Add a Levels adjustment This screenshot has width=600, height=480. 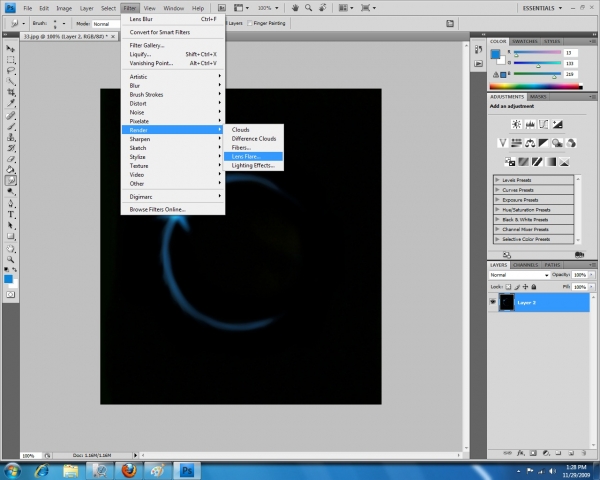[530, 124]
